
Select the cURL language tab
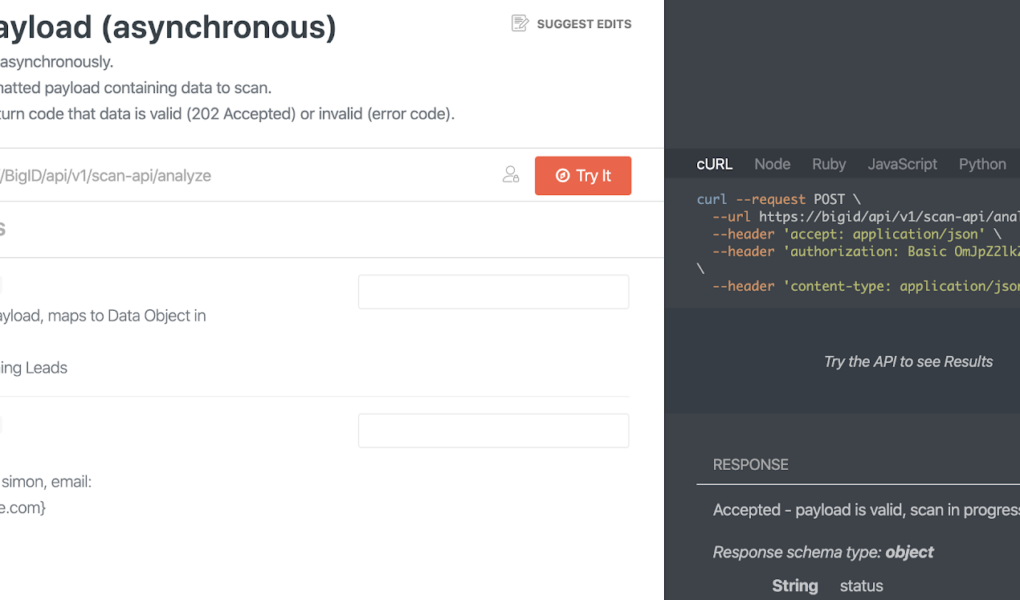click(x=714, y=164)
